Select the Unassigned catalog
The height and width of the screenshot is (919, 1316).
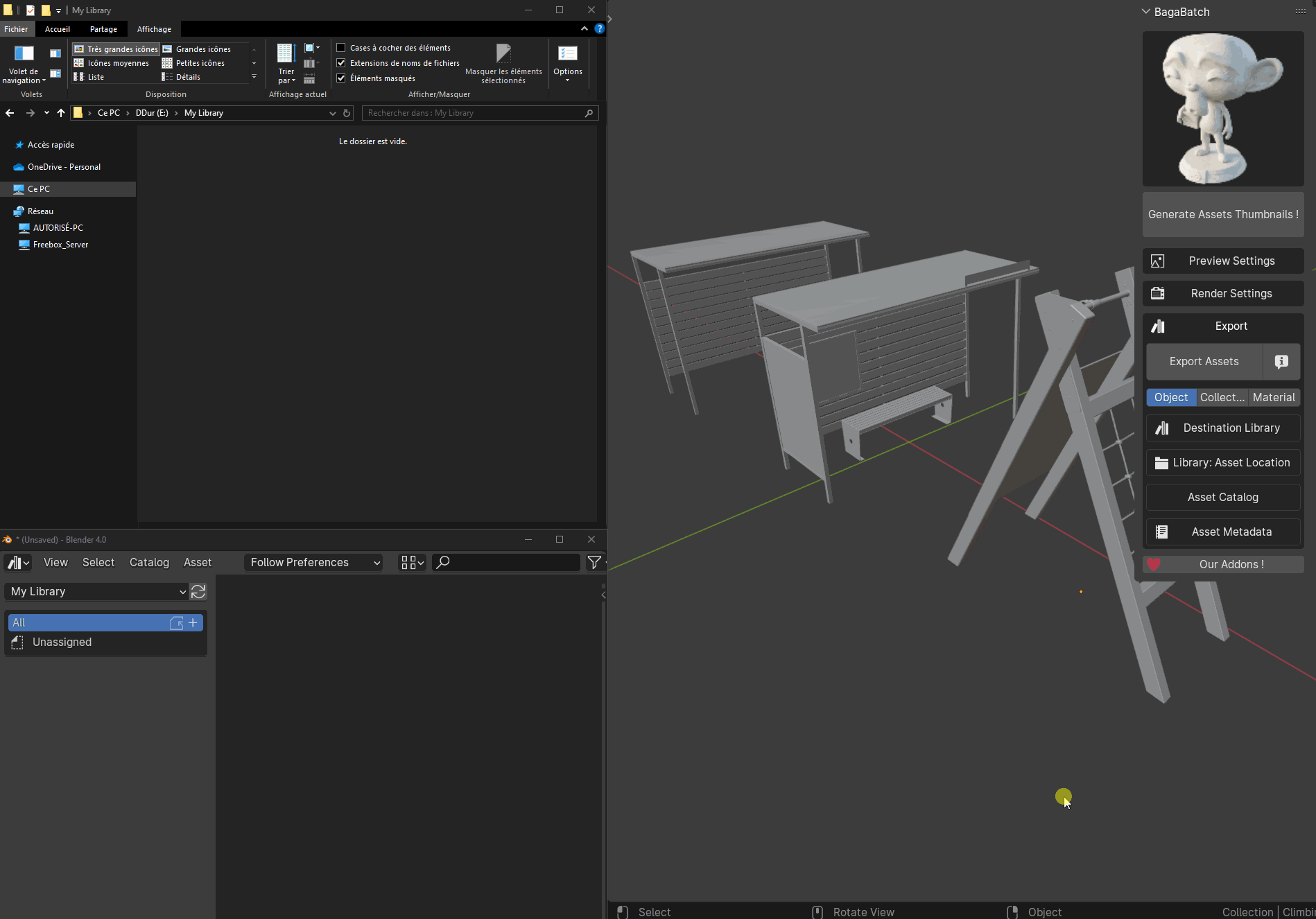pyautogui.click(x=105, y=642)
